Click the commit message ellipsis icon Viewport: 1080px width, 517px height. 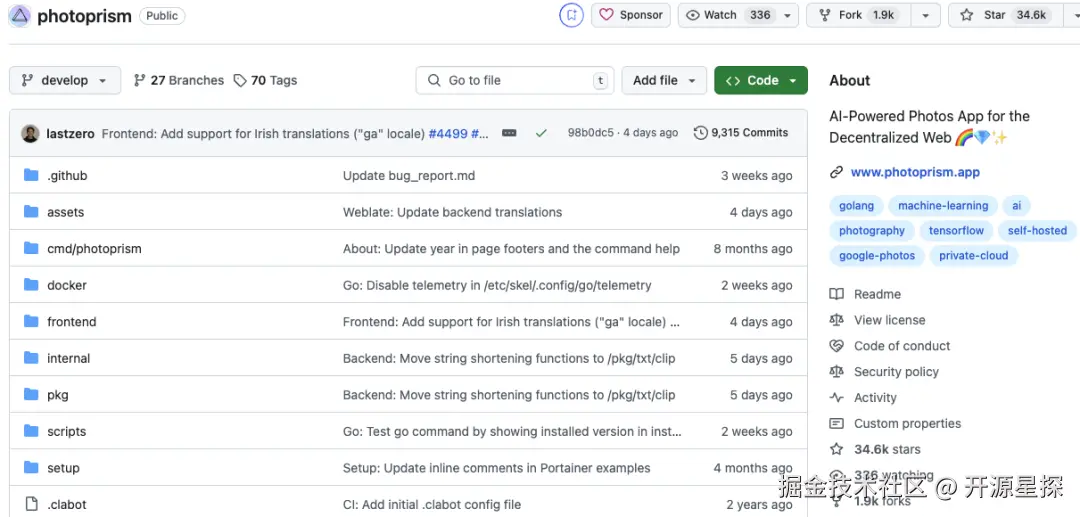click(x=509, y=133)
